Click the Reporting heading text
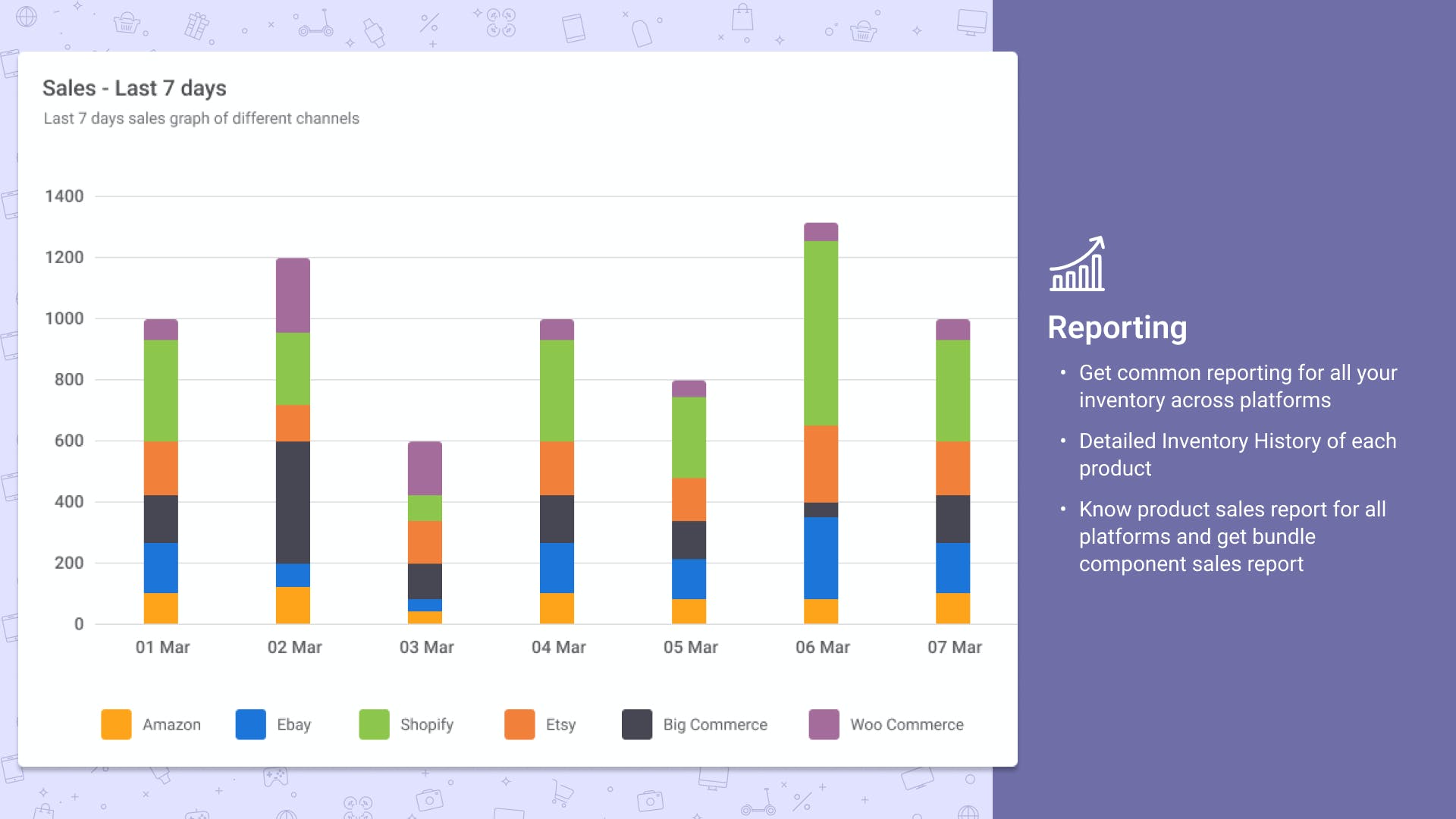 (x=1117, y=328)
